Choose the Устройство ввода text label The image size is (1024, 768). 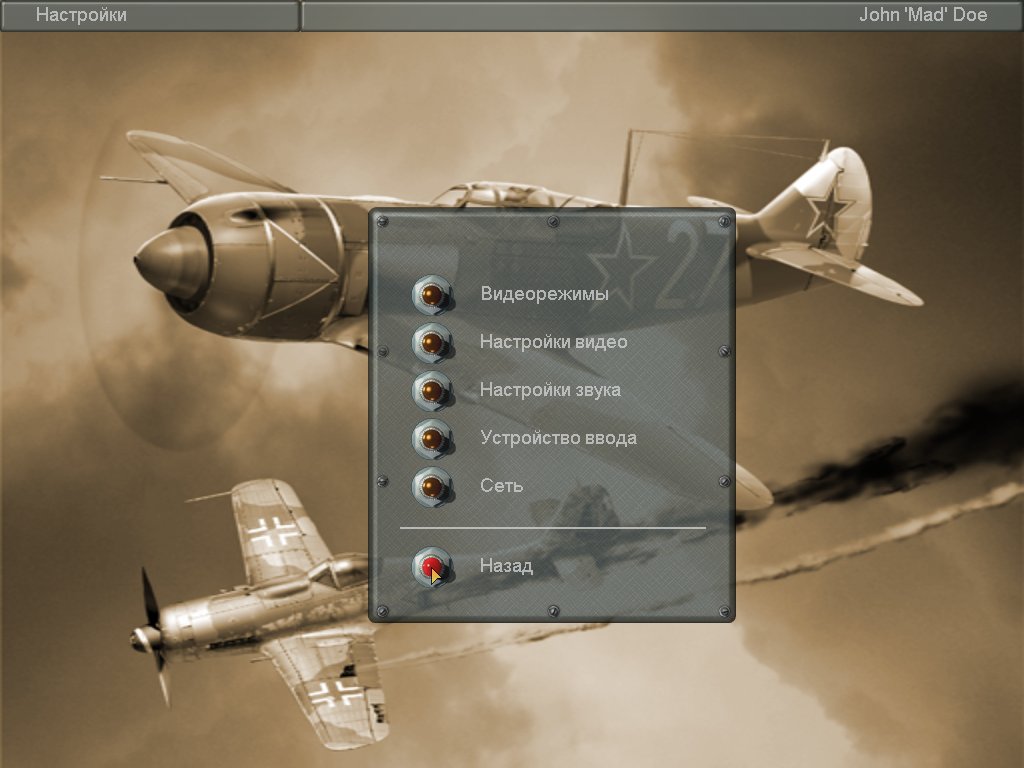558,438
